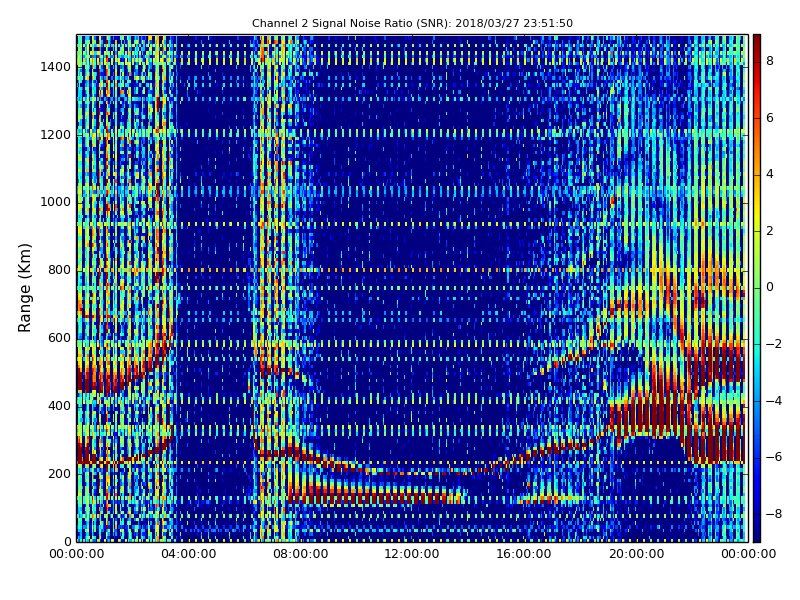Click the colorbar value −4 label
The height and width of the screenshot is (600, 800).
pos(774,401)
